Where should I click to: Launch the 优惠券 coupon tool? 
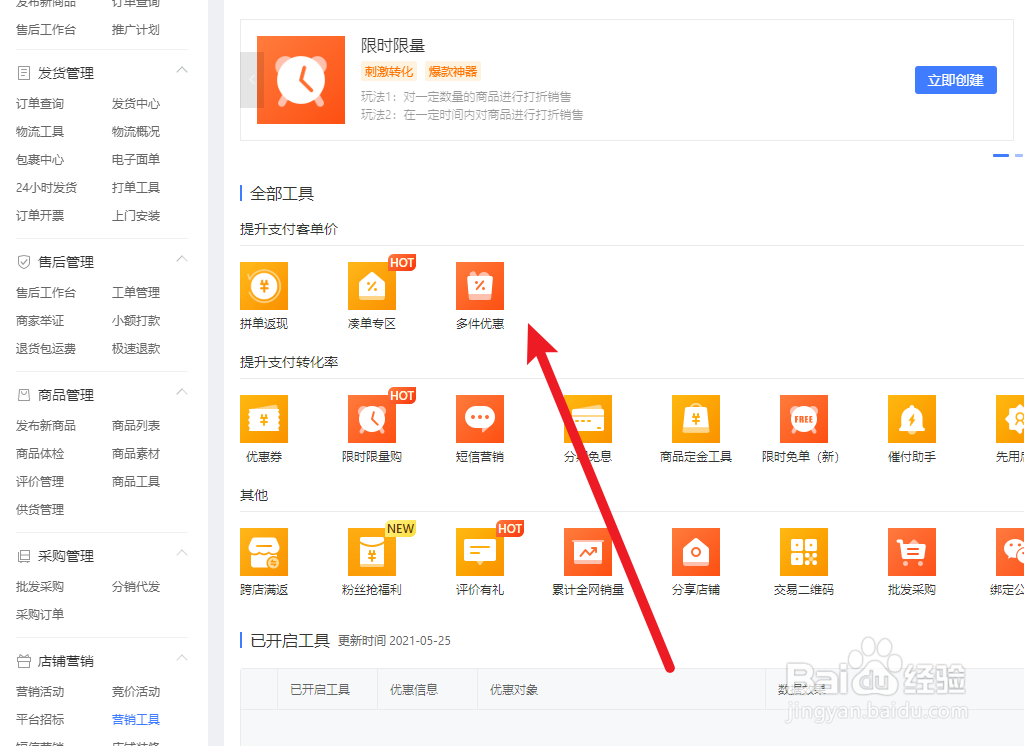263,417
